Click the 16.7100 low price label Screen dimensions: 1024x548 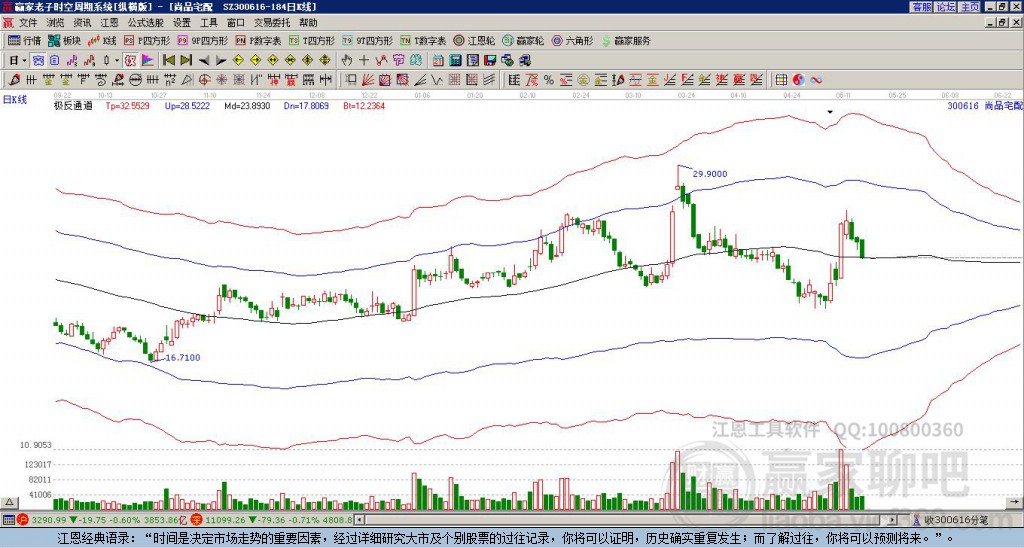tap(183, 357)
